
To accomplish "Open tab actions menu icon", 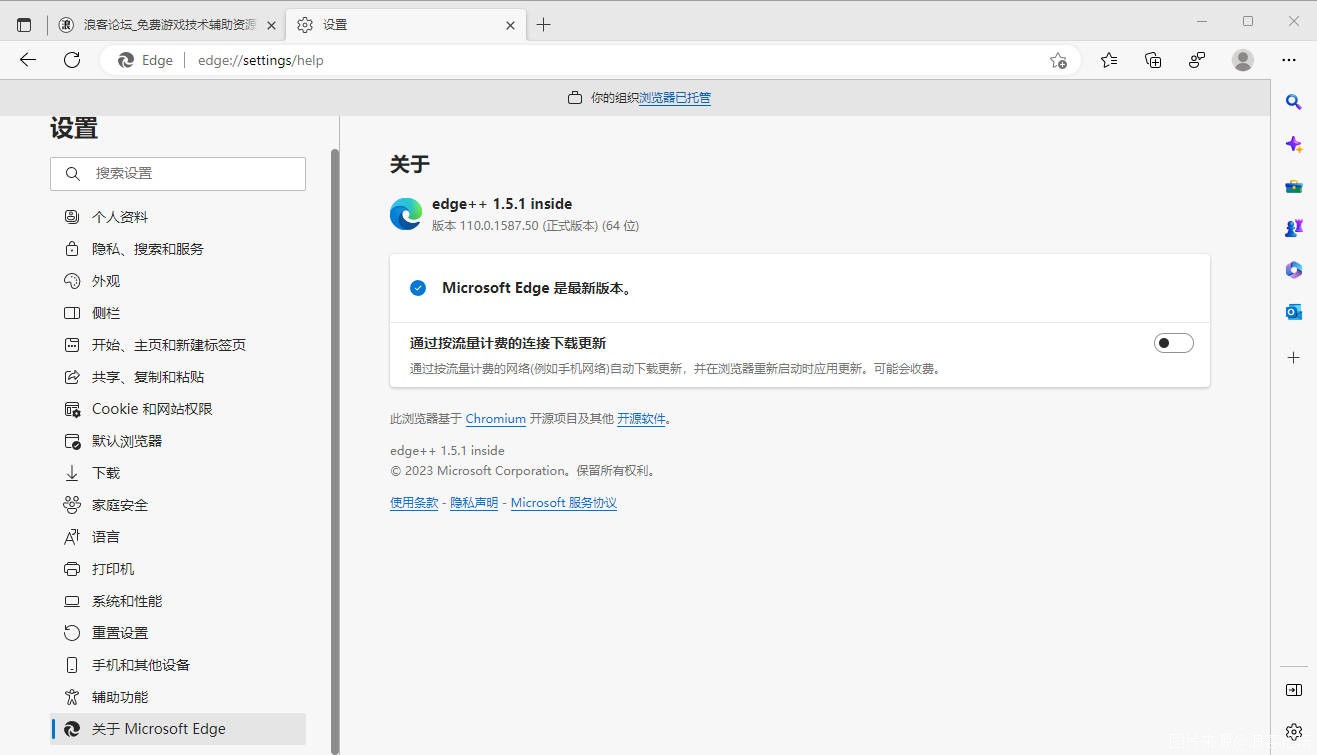I will tap(24, 25).
